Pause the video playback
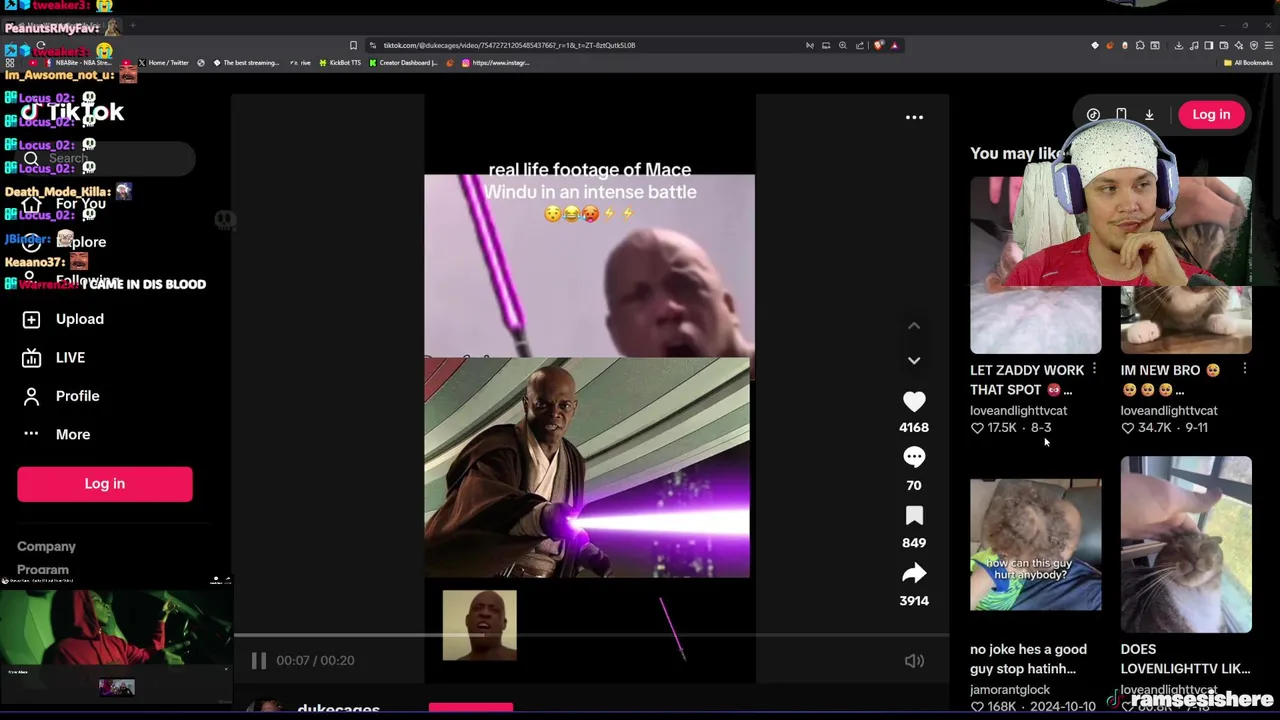Viewport: 1280px width, 720px height. [259, 660]
